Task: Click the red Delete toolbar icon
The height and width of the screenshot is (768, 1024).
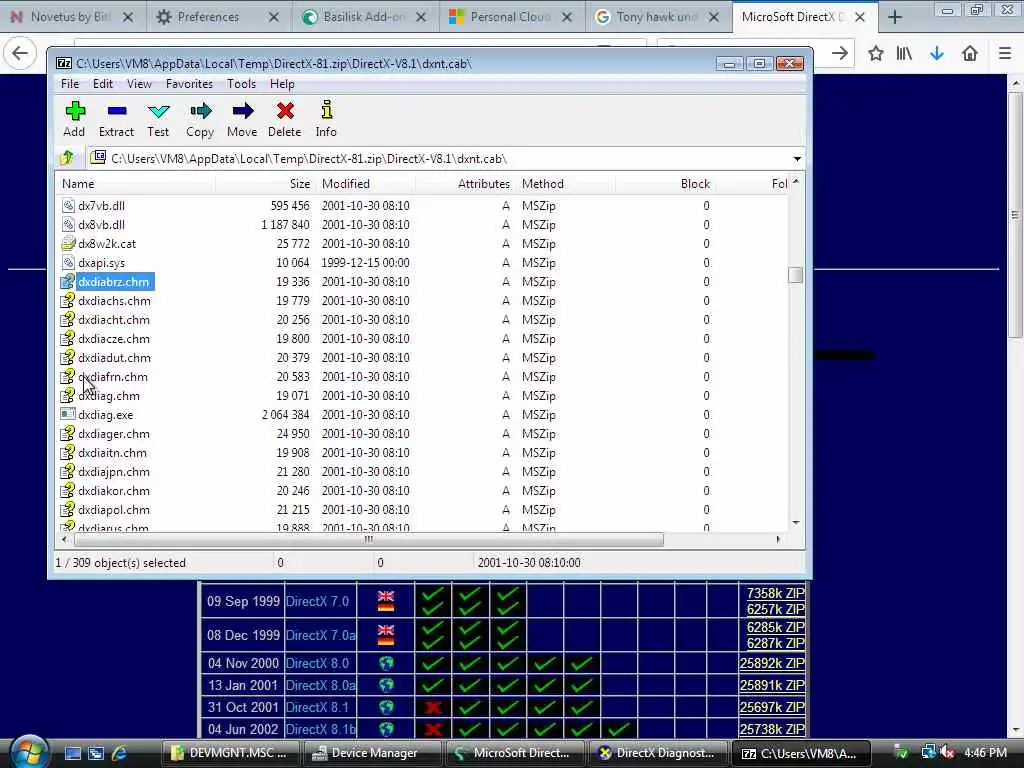Action: coord(285,111)
